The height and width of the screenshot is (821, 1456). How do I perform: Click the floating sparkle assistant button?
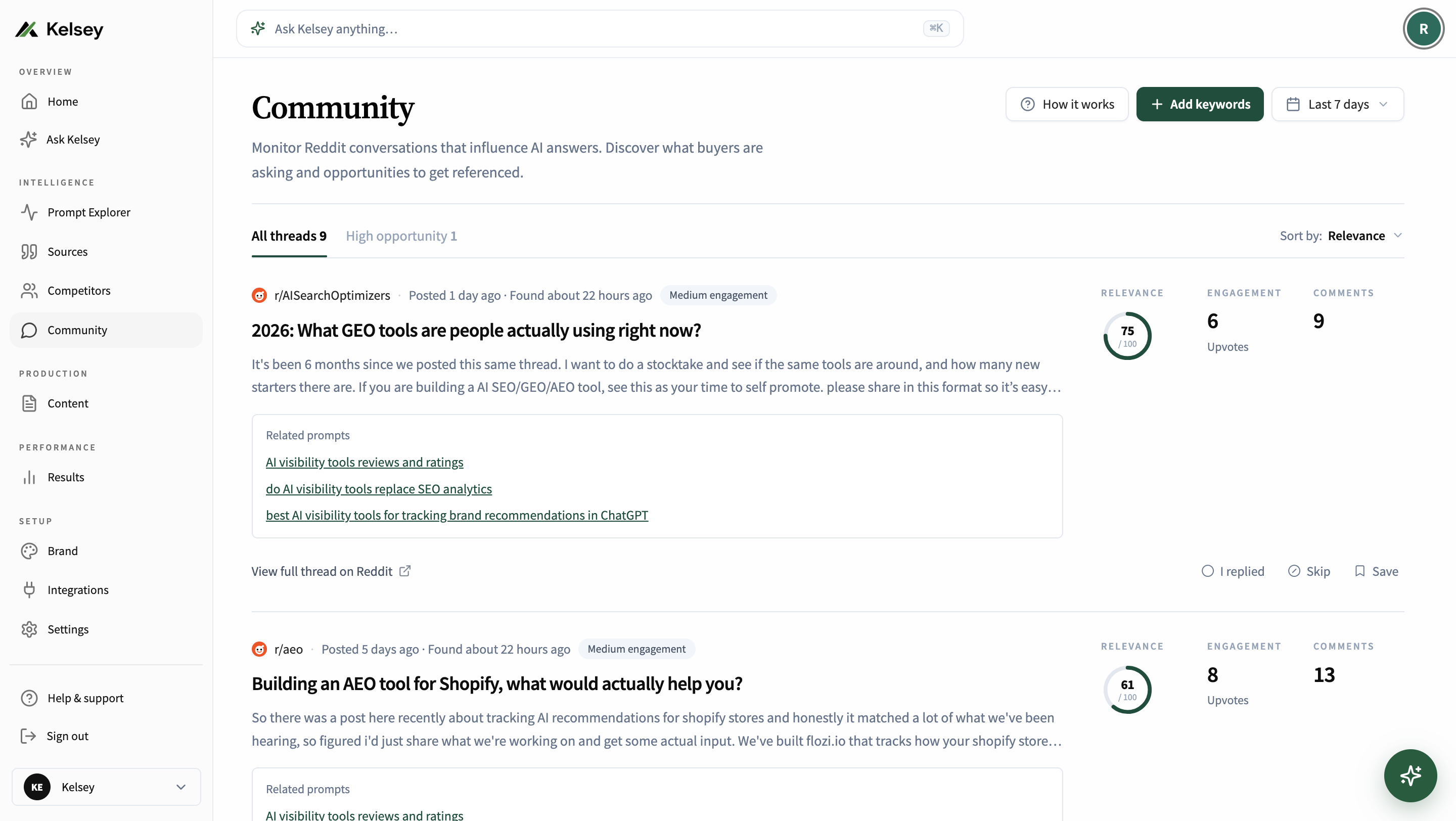(1410, 775)
